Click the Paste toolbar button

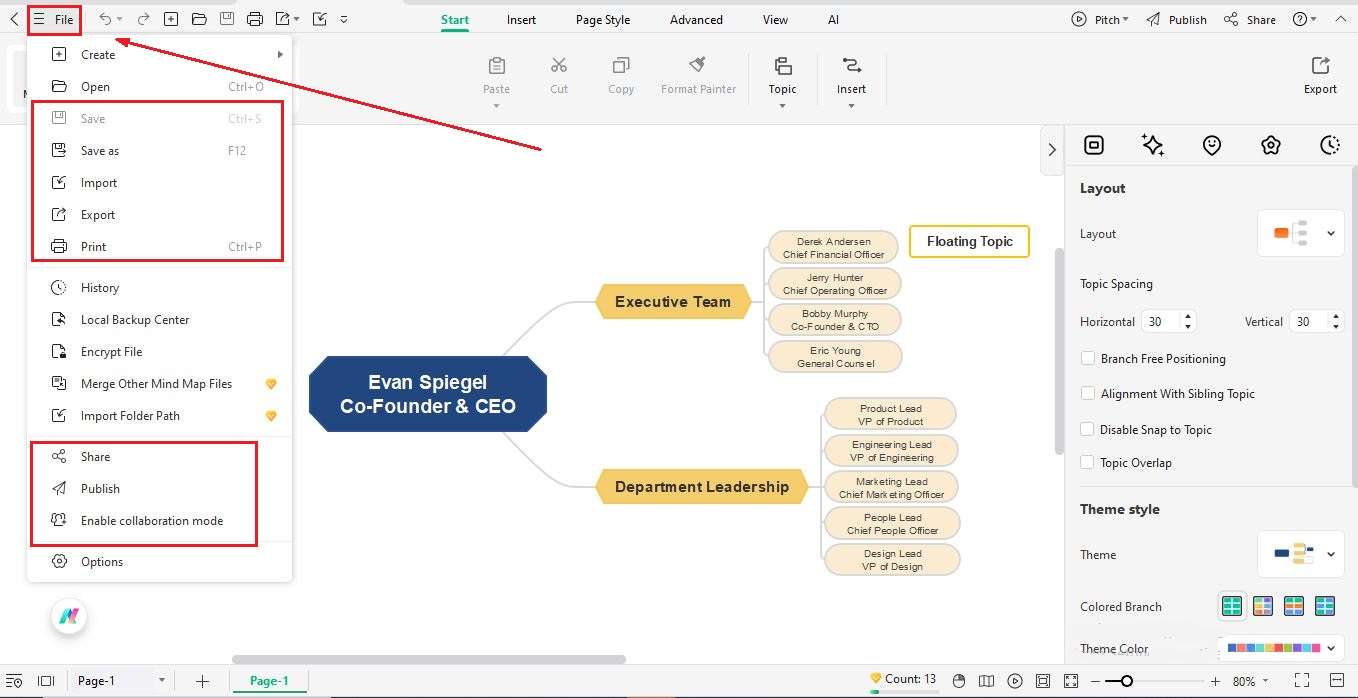click(496, 76)
